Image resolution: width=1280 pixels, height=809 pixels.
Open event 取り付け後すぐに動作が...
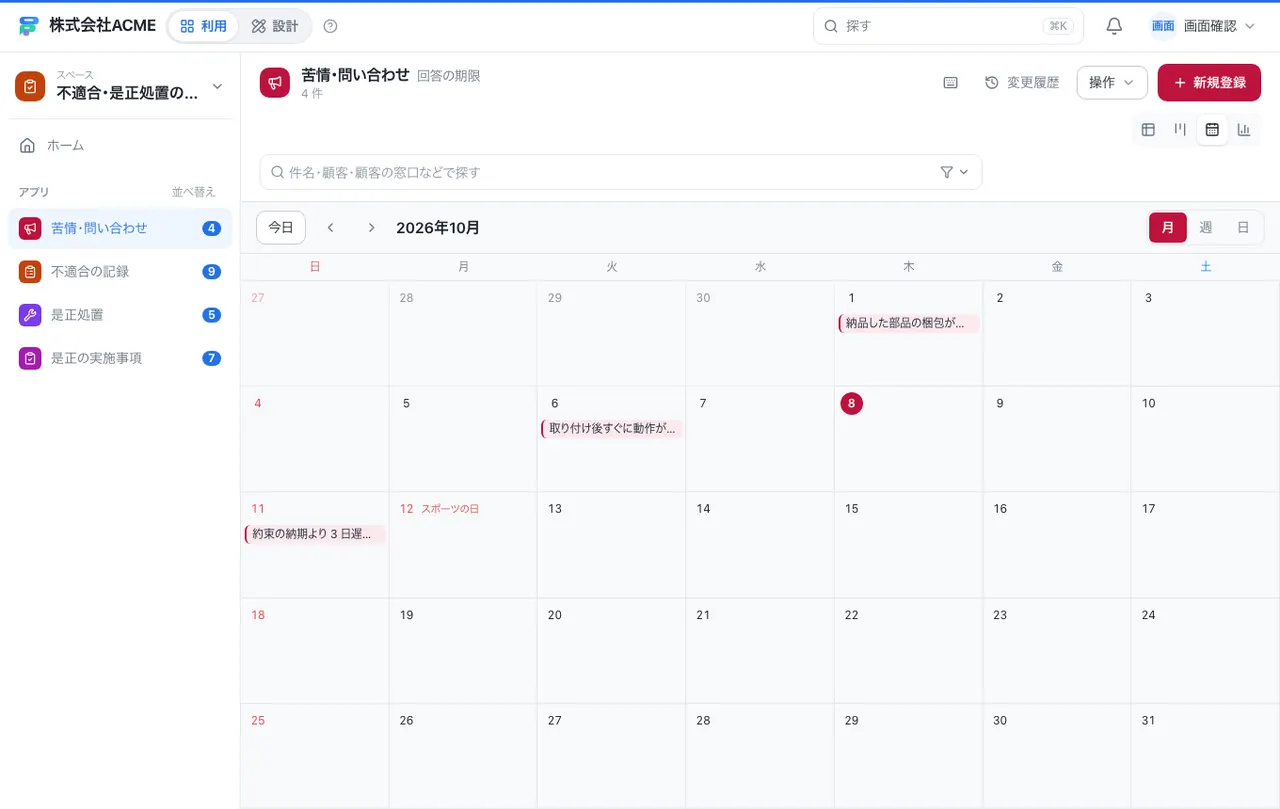tap(612, 429)
